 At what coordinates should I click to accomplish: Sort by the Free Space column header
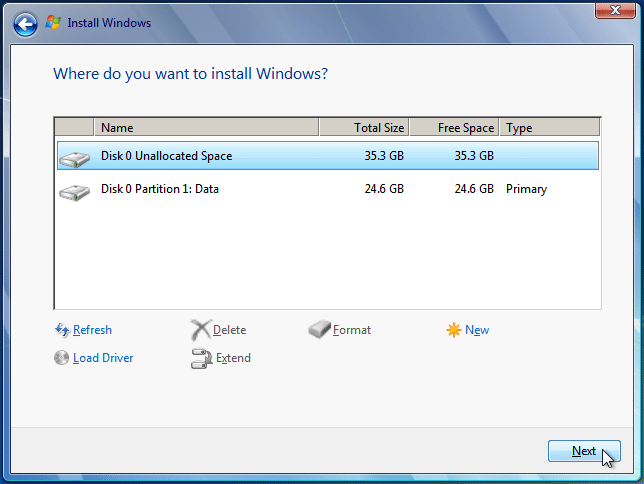coord(454,127)
